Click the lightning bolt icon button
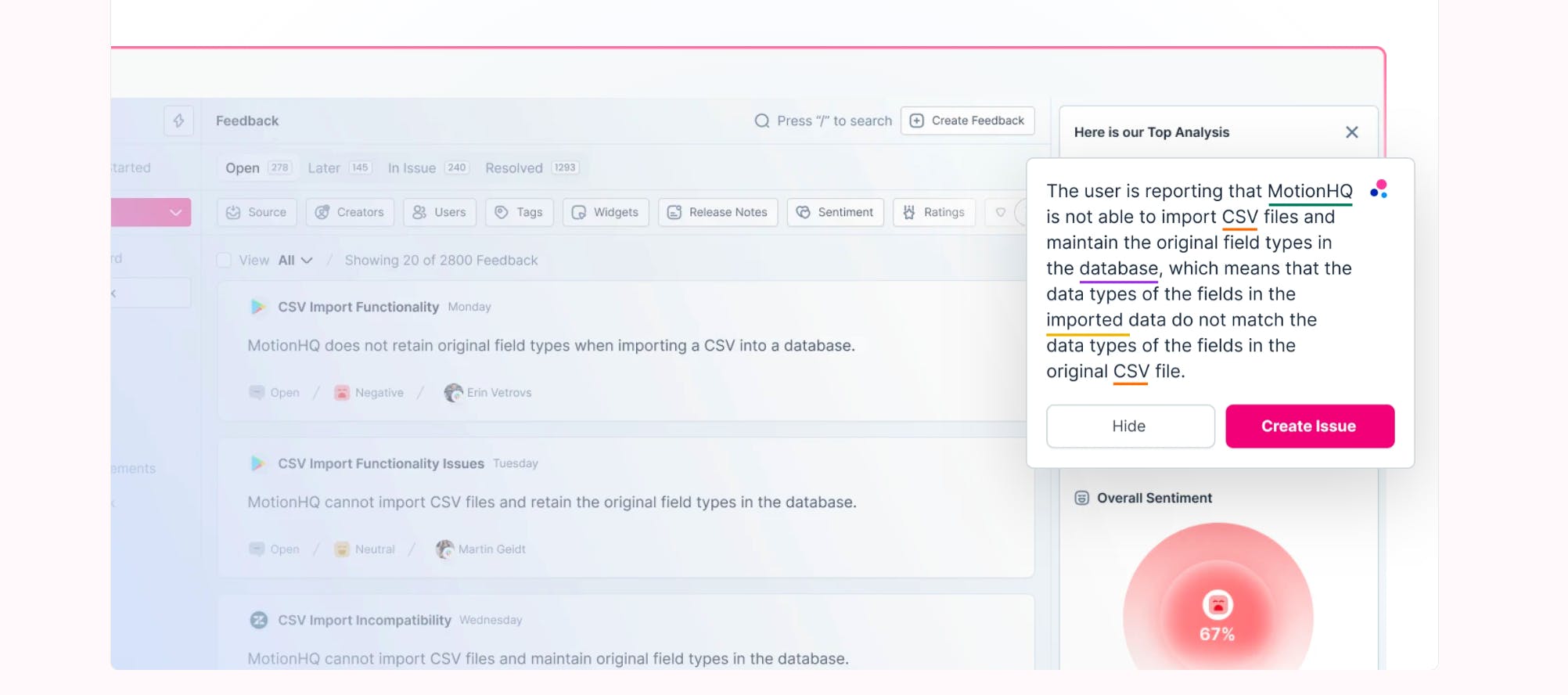The image size is (1568, 695). coord(178,121)
